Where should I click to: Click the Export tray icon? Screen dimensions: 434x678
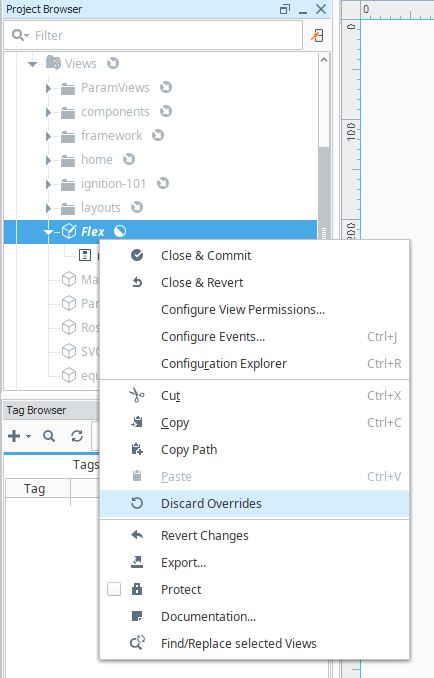click(x=137, y=562)
